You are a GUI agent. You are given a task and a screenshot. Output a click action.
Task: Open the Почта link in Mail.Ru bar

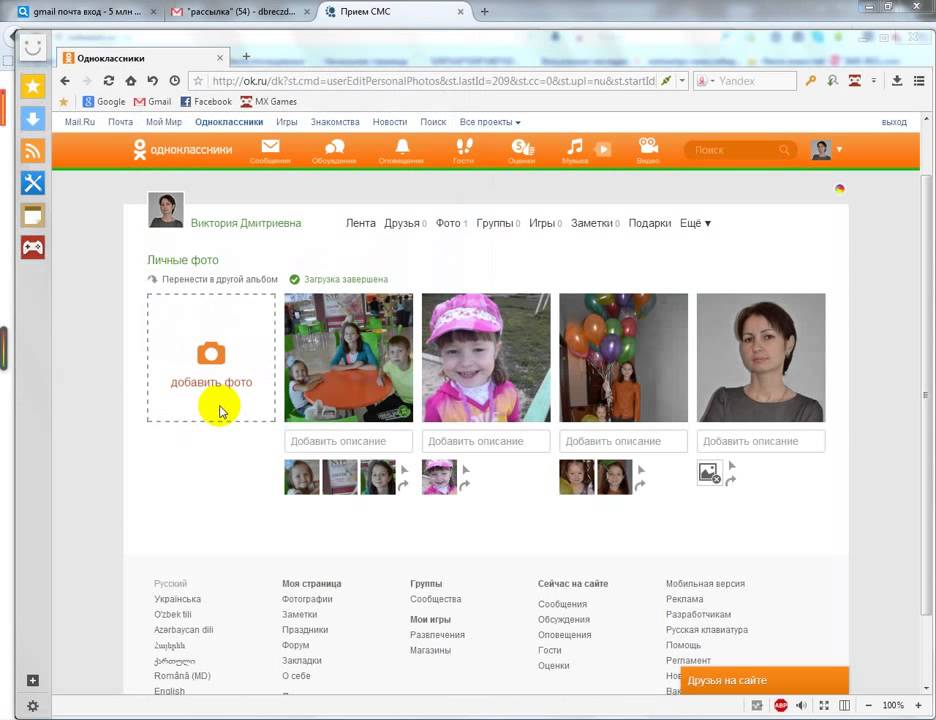point(121,122)
